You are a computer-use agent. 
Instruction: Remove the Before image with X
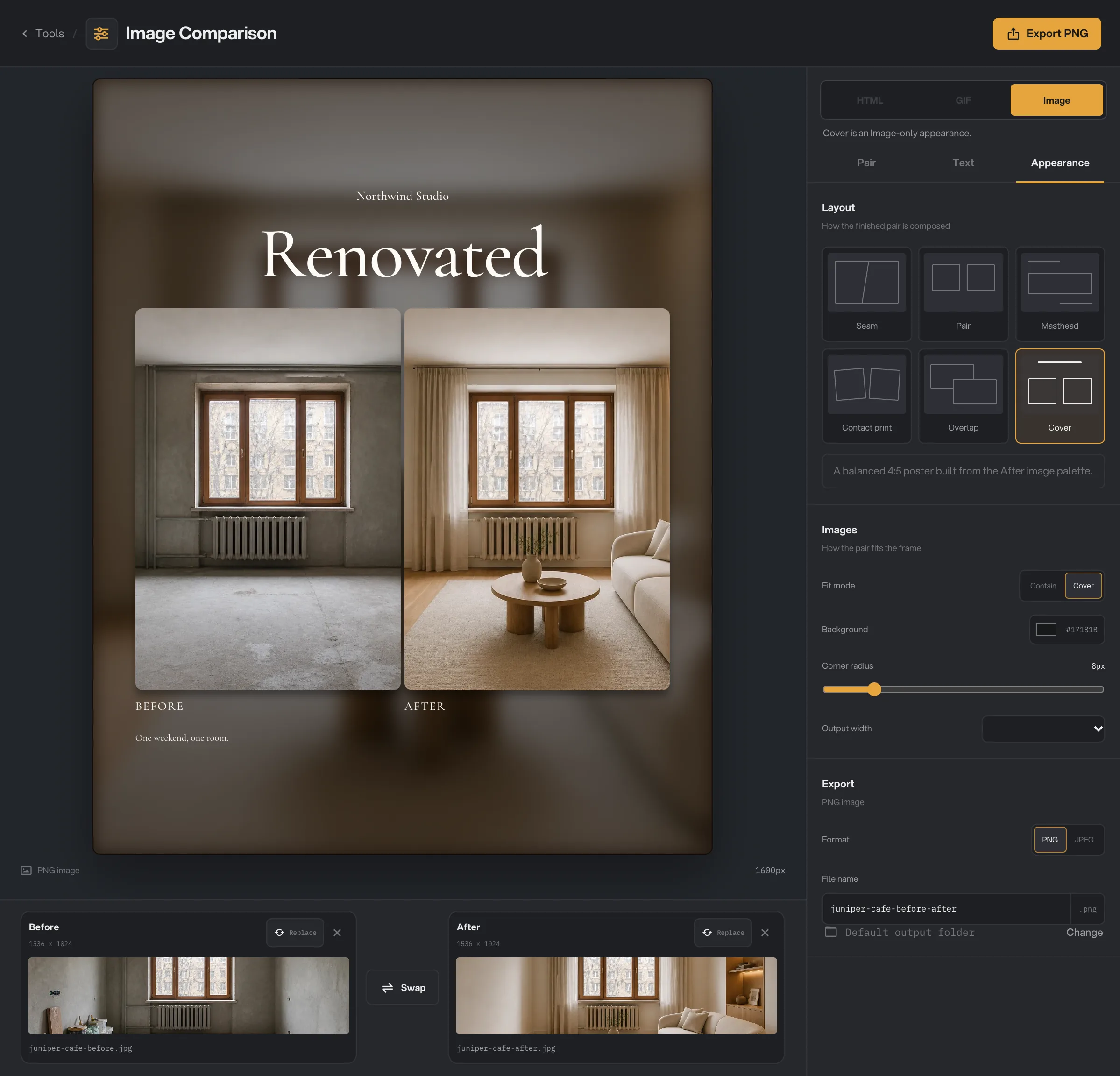[337, 933]
